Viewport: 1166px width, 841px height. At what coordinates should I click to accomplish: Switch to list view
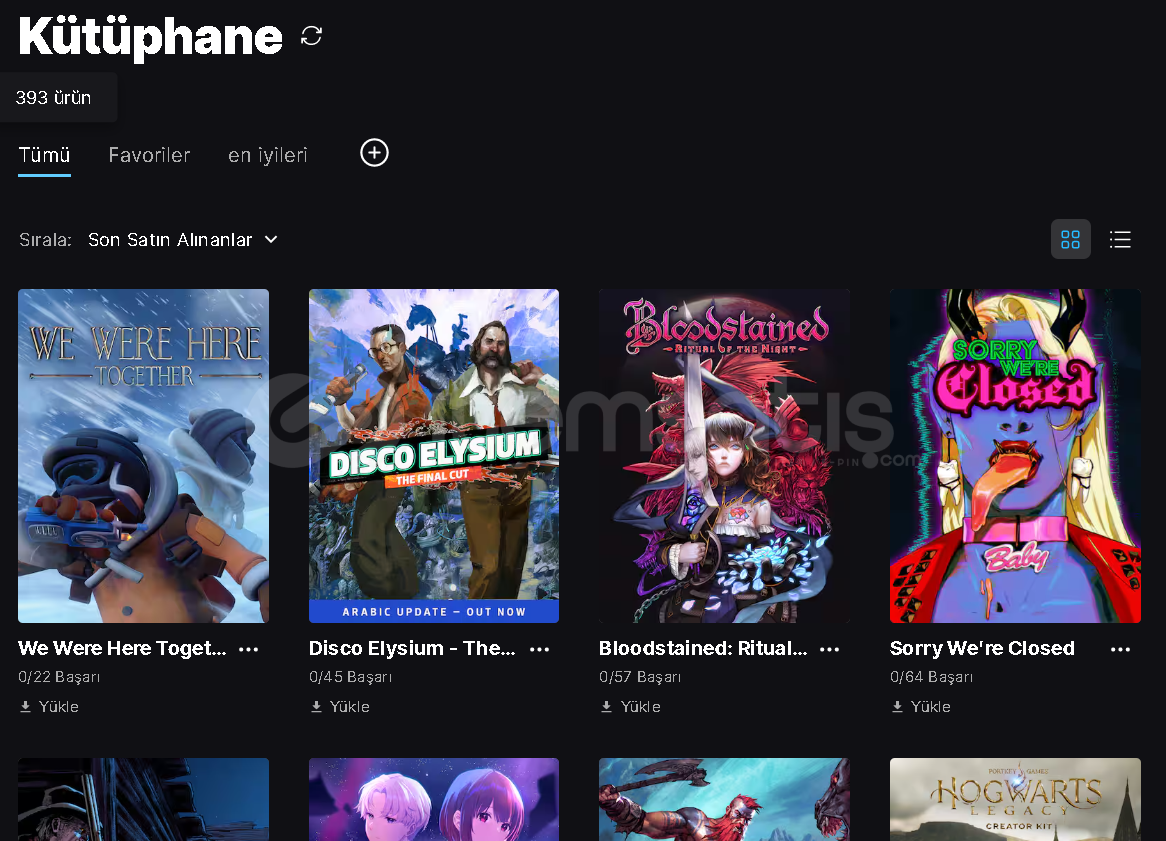(1120, 239)
